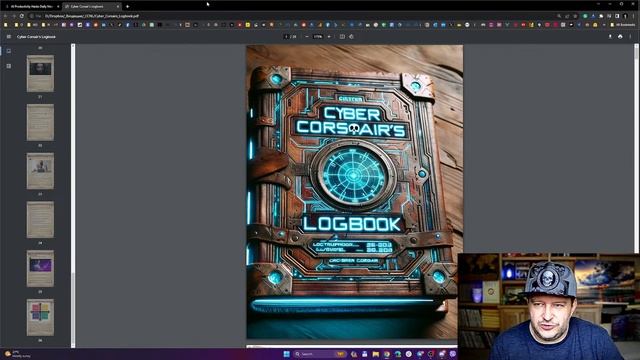This screenshot has height=360, width=640.
Task: Close the AI Productivity Hacks tab
Action: coord(58,7)
